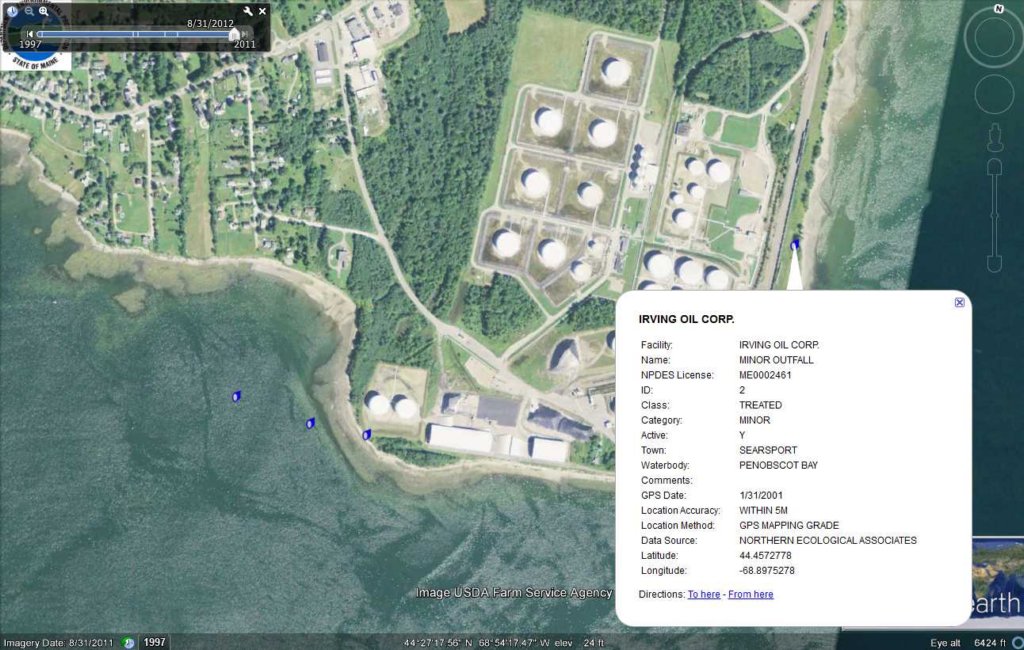Image resolution: width=1024 pixels, height=650 pixels.
Task: Click the Class value 'TREATED'
Action: point(760,405)
